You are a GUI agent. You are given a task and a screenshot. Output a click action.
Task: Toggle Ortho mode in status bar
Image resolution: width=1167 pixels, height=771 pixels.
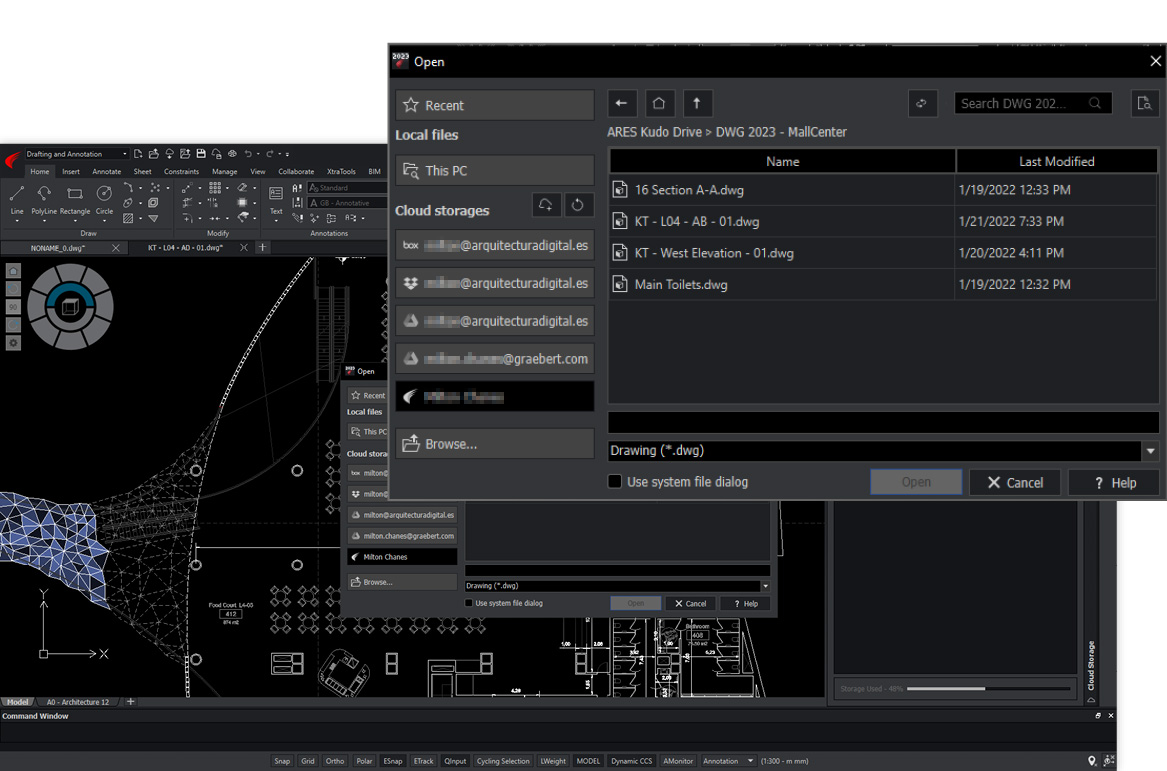pos(335,761)
